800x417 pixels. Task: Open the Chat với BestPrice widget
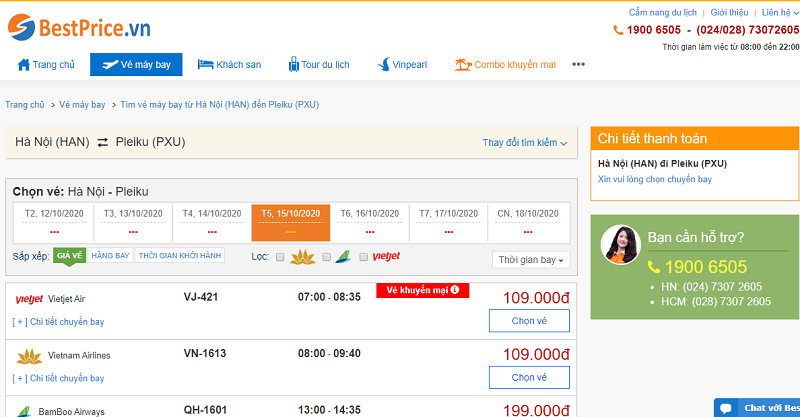757,408
